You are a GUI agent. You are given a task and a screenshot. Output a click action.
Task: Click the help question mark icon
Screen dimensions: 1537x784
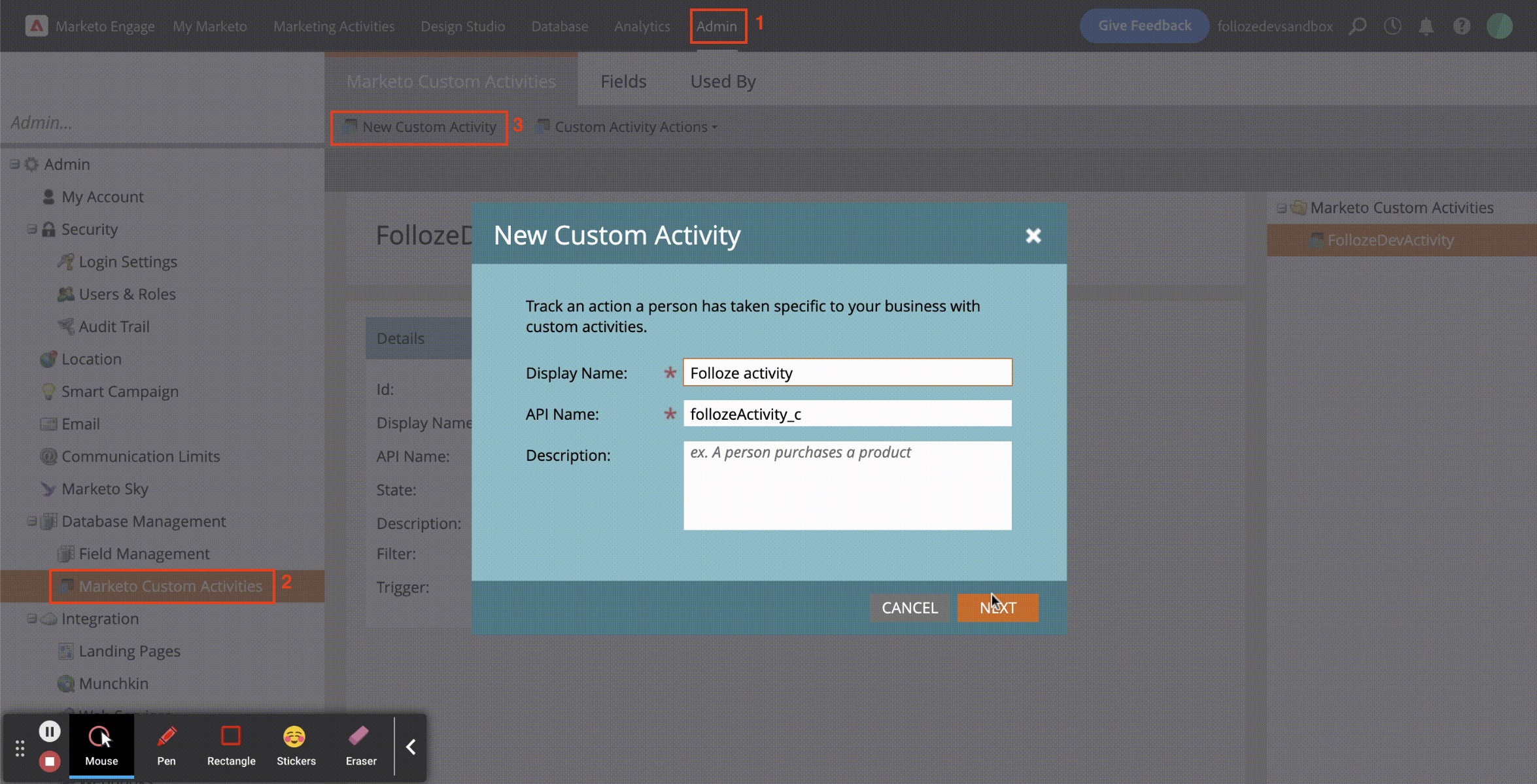pyautogui.click(x=1461, y=26)
